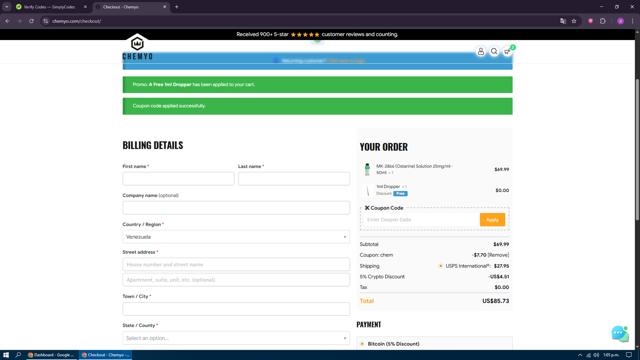Focus the First name field
The image size is (640, 360).
178,178
